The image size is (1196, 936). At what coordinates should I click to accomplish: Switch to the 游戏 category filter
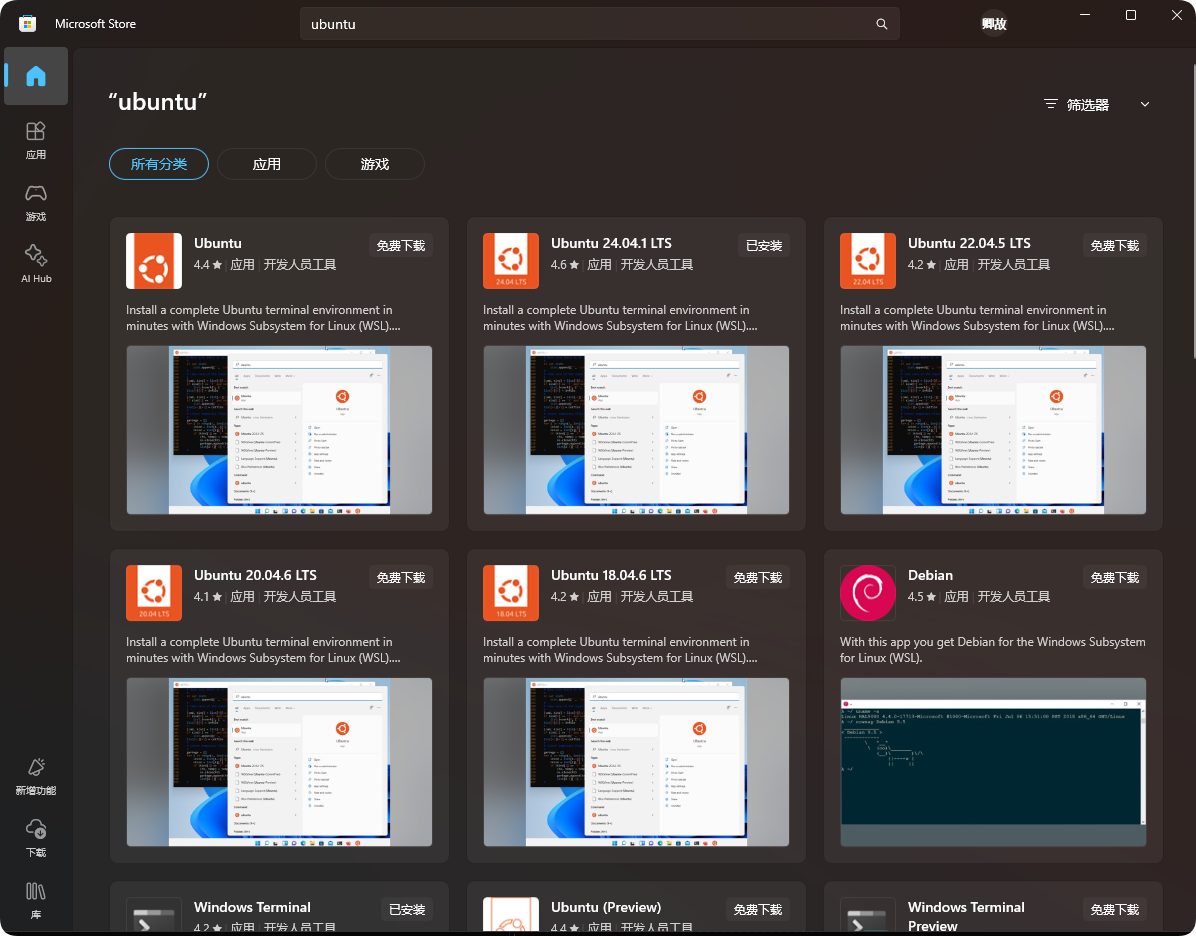374,163
